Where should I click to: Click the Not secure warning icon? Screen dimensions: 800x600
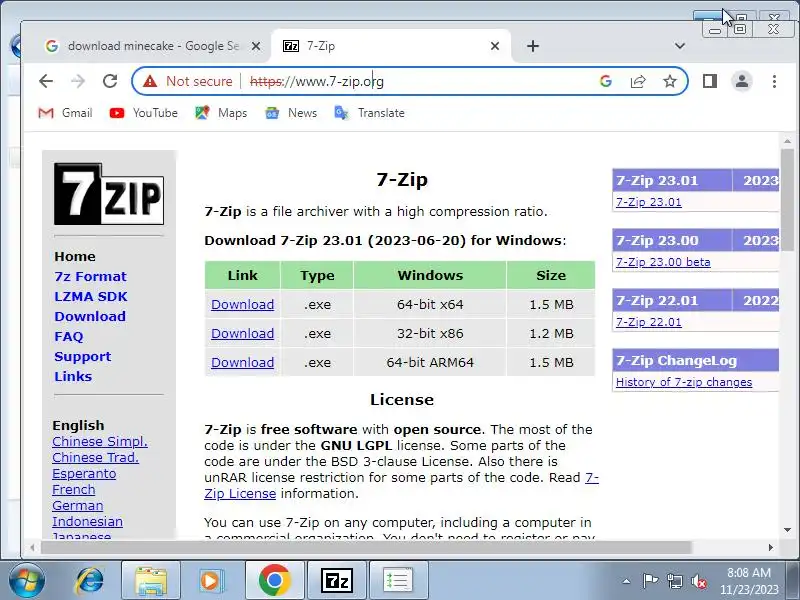150,81
